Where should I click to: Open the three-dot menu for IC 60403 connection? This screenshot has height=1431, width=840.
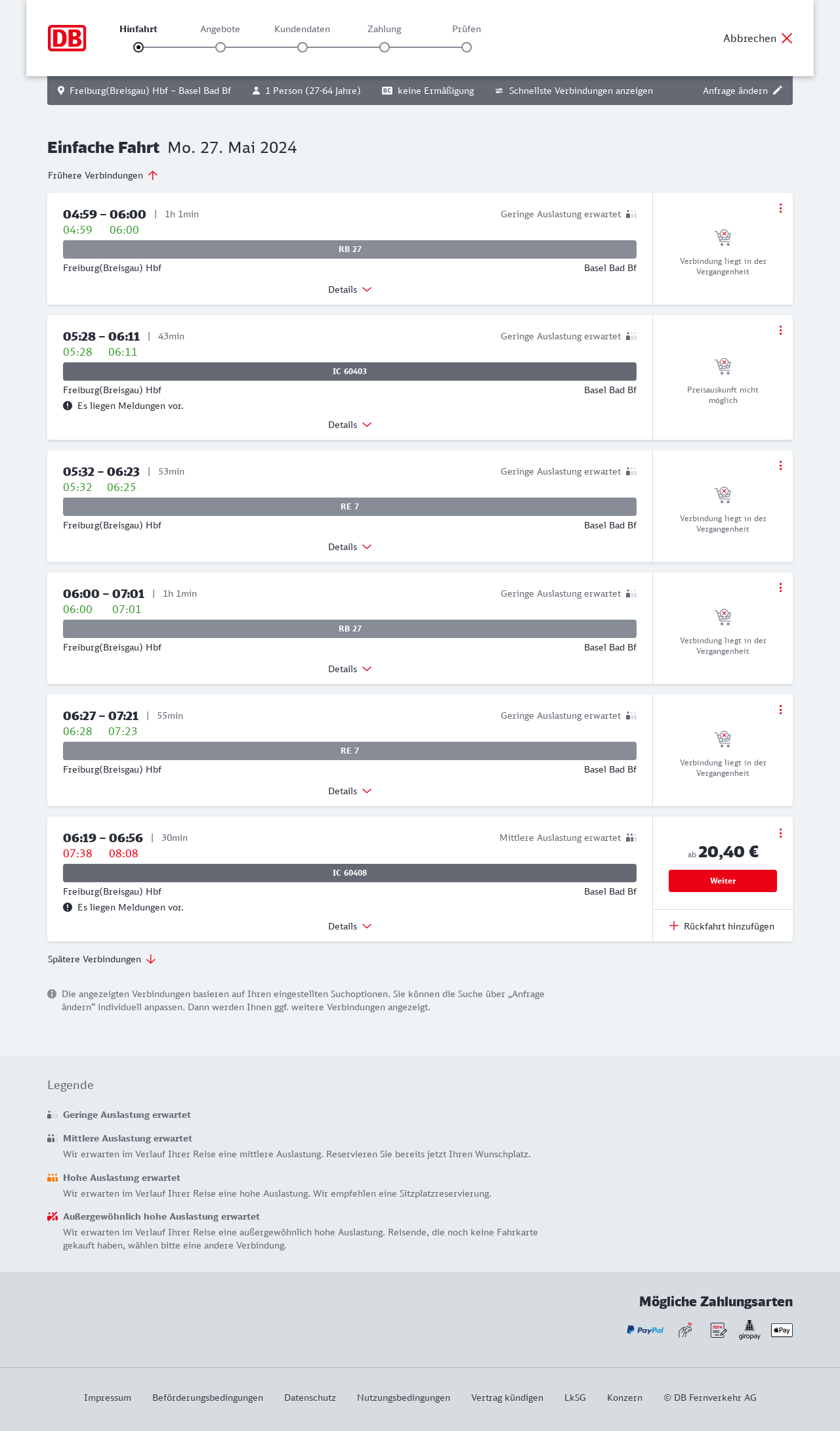pos(780,330)
